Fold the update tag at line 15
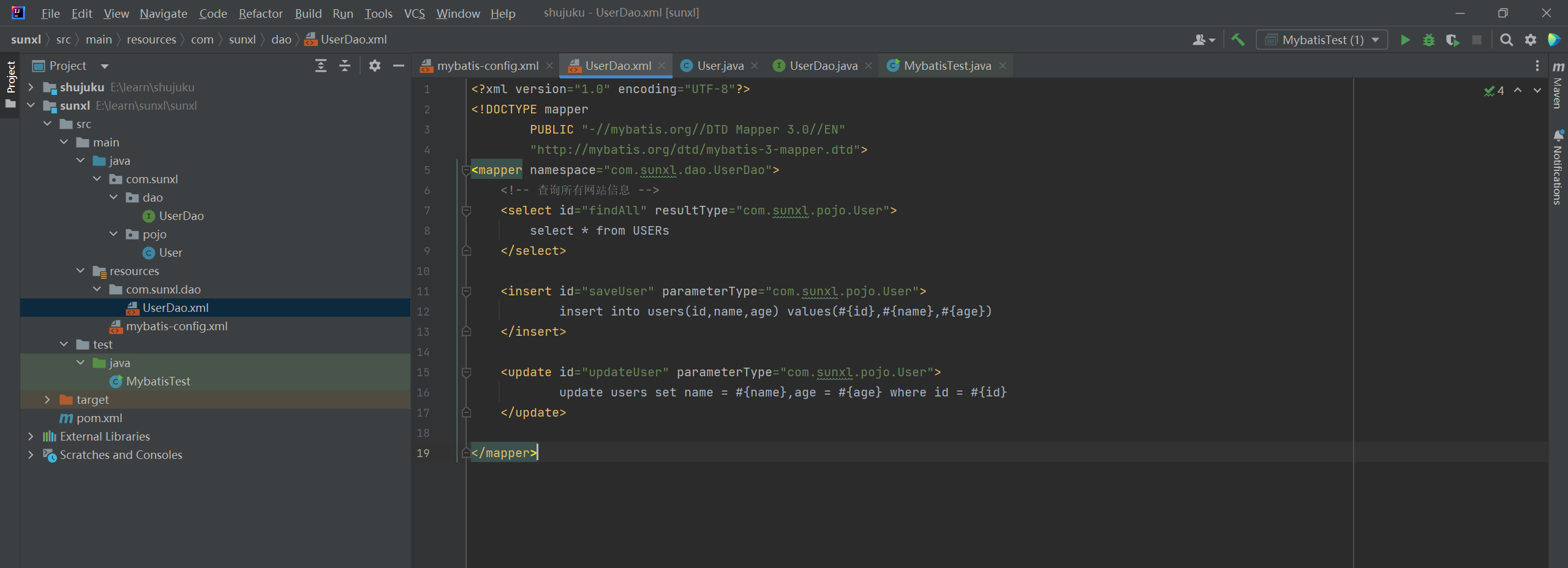This screenshot has width=1568, height=568. click(466, 373)
